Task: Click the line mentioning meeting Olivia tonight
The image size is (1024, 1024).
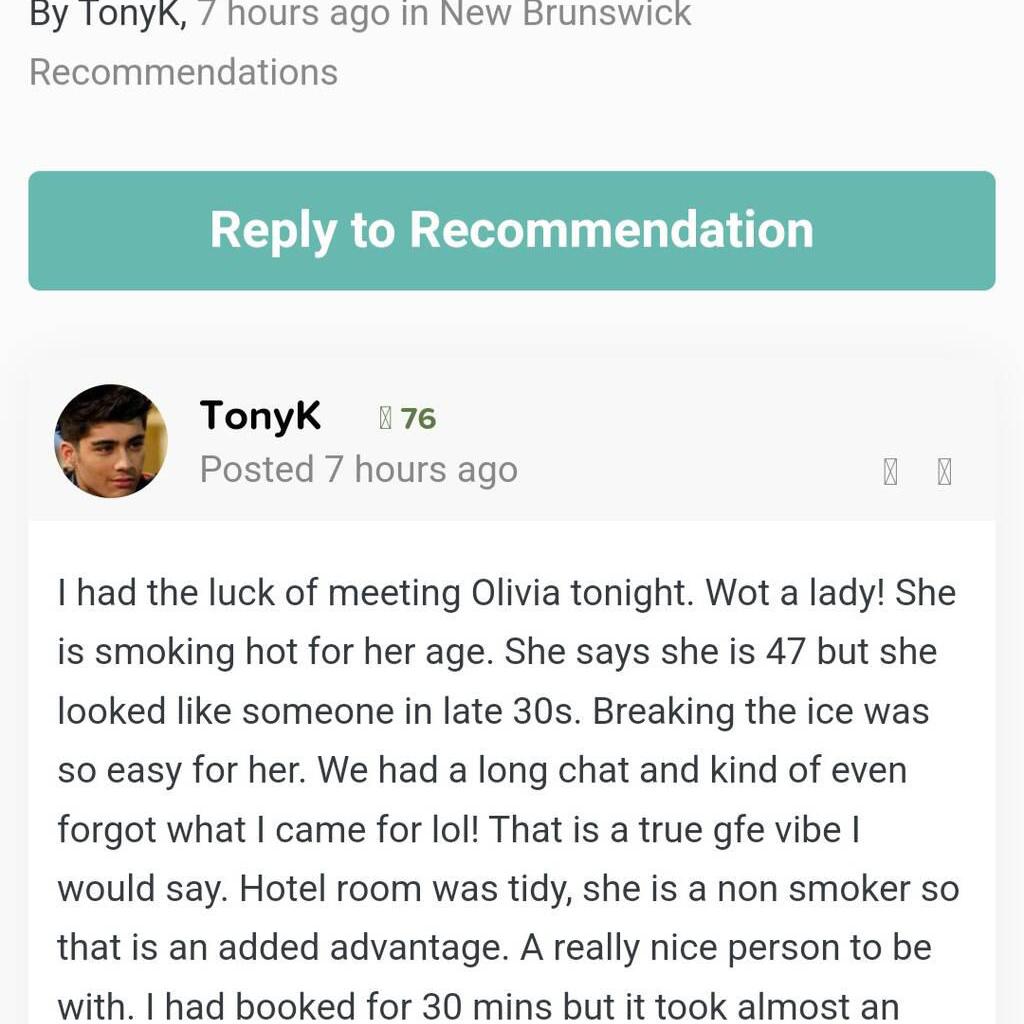Action: (x=506, y=593)
